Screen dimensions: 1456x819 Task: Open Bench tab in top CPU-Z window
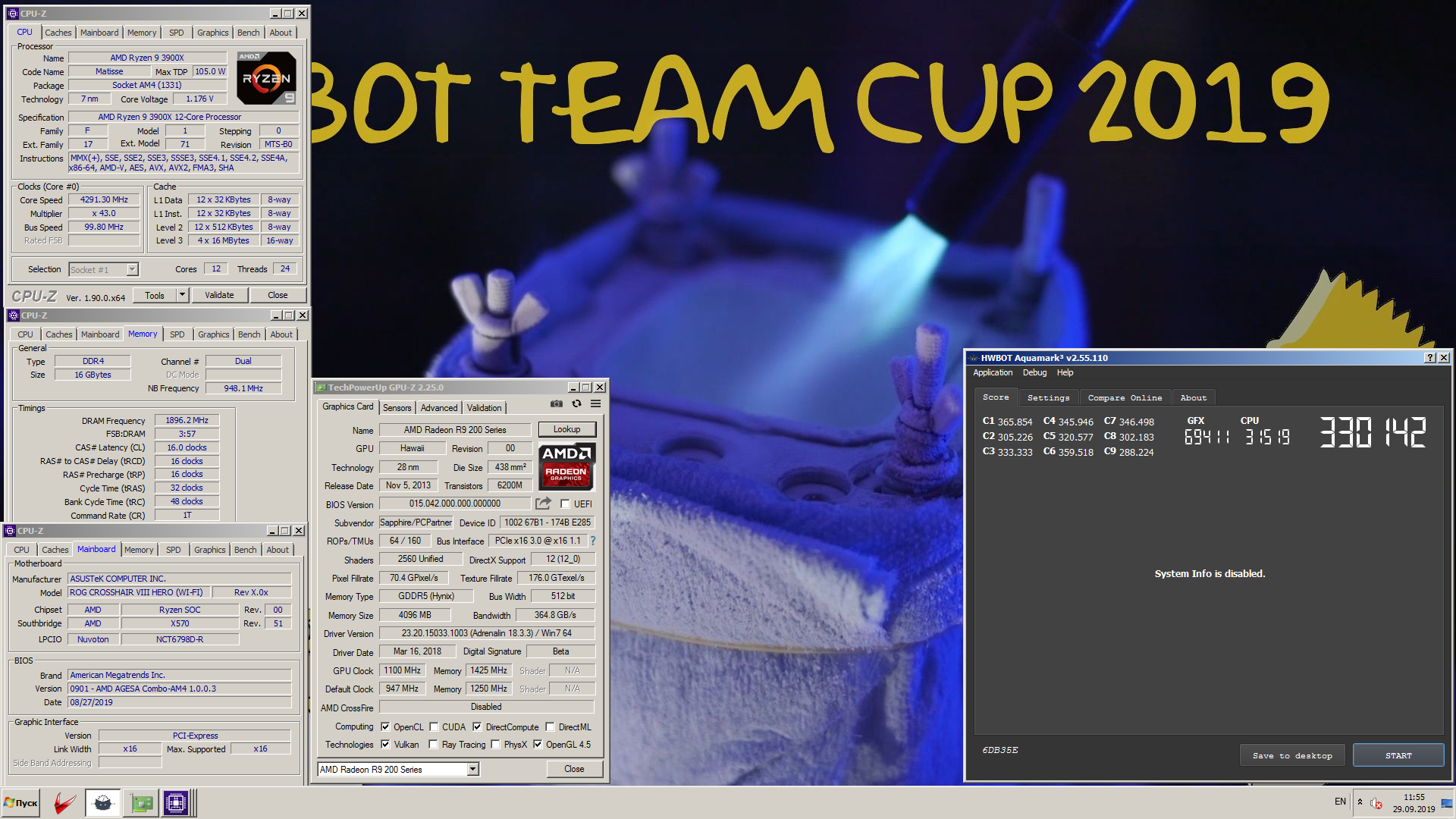(248, 33)
